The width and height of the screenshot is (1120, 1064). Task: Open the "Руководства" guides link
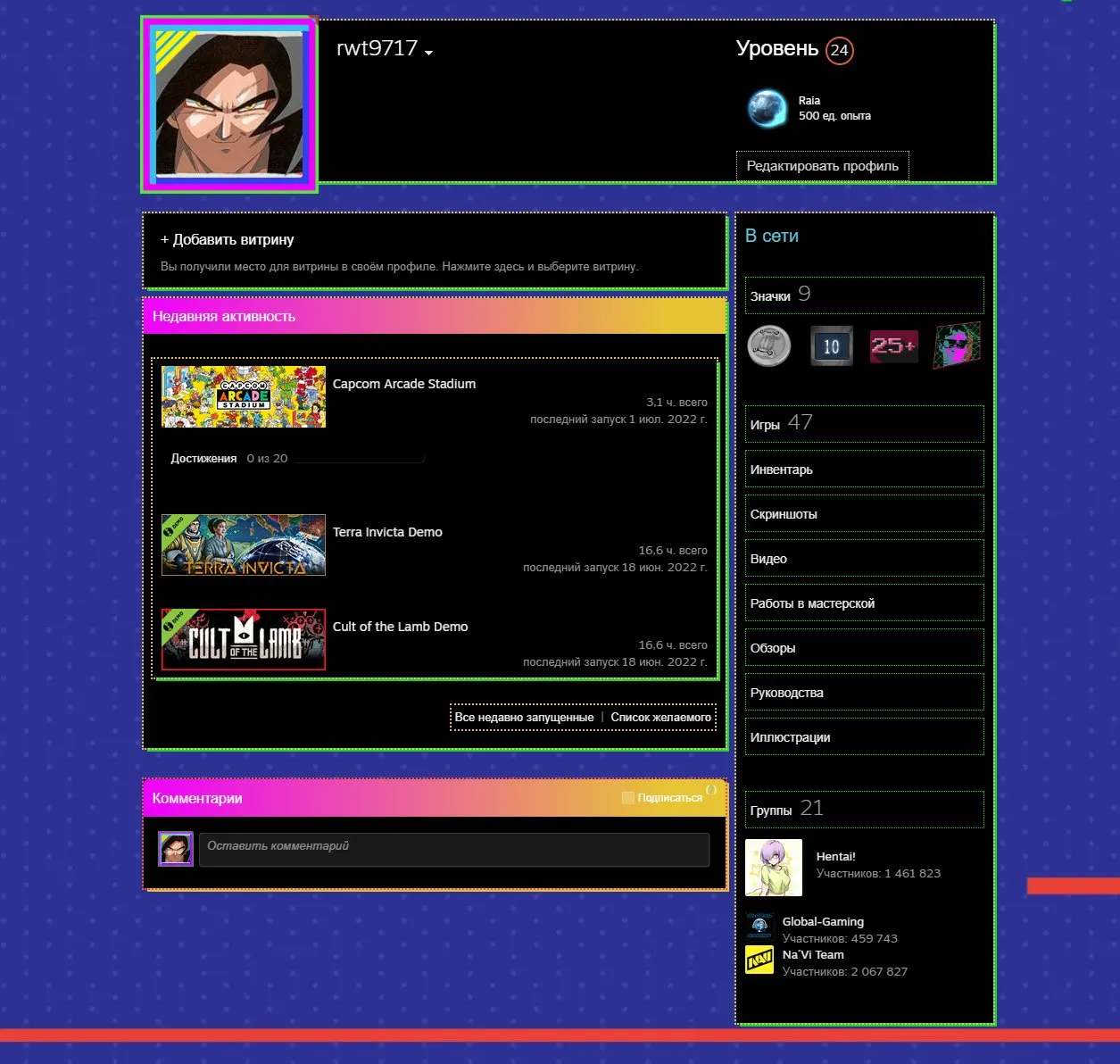(x=865, y=693)
